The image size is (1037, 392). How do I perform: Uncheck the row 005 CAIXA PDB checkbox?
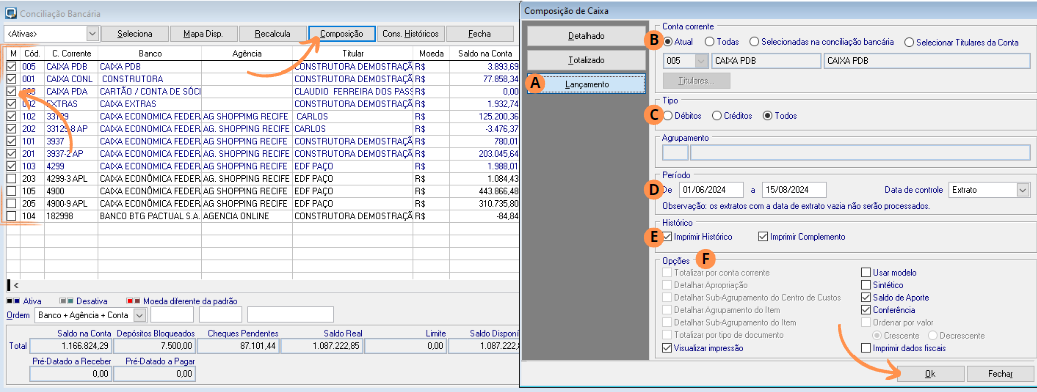pyautogui.click(x=11, y=67)
